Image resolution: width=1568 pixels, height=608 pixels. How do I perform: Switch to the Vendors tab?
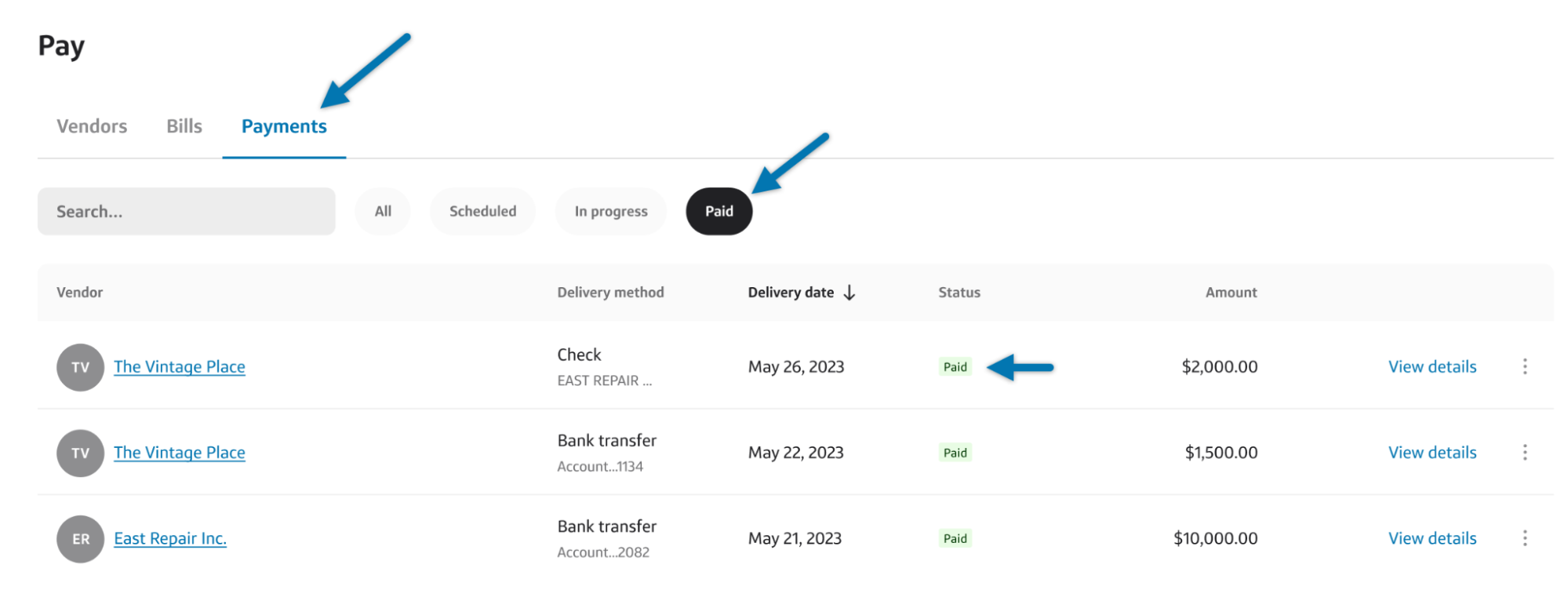pyautogui.click(x=91, y=126)
